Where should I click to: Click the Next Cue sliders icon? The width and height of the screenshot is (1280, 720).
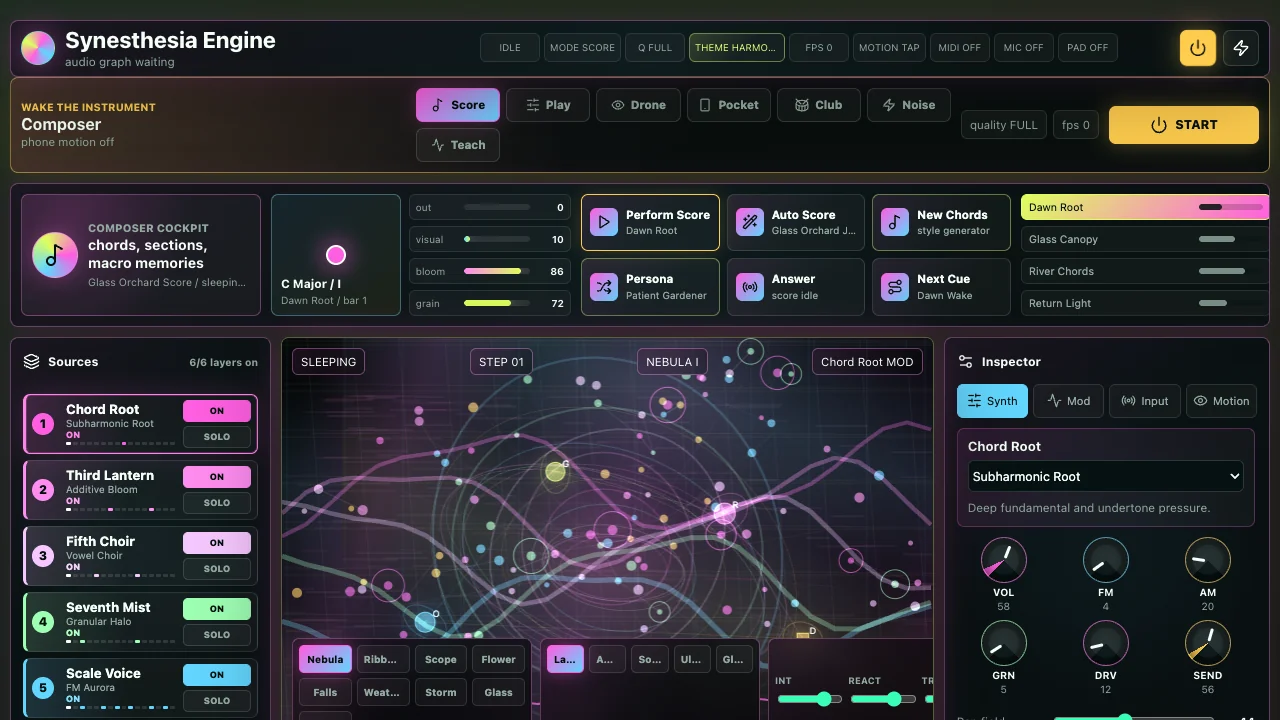coord(895,287)
